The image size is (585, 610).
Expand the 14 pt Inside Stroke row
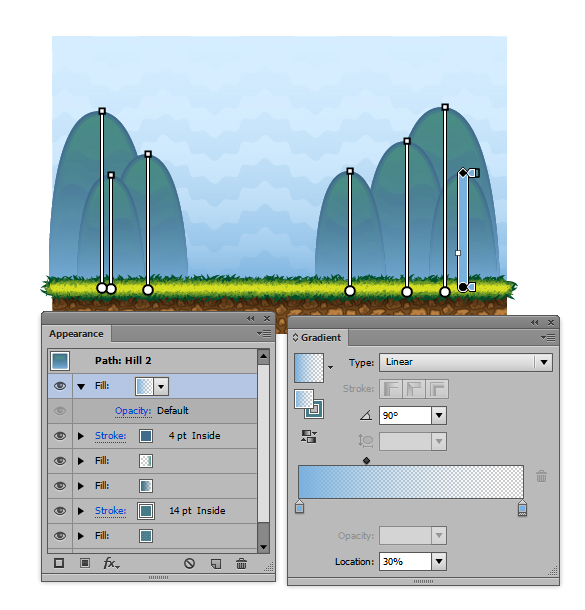(x=81, y=511)
